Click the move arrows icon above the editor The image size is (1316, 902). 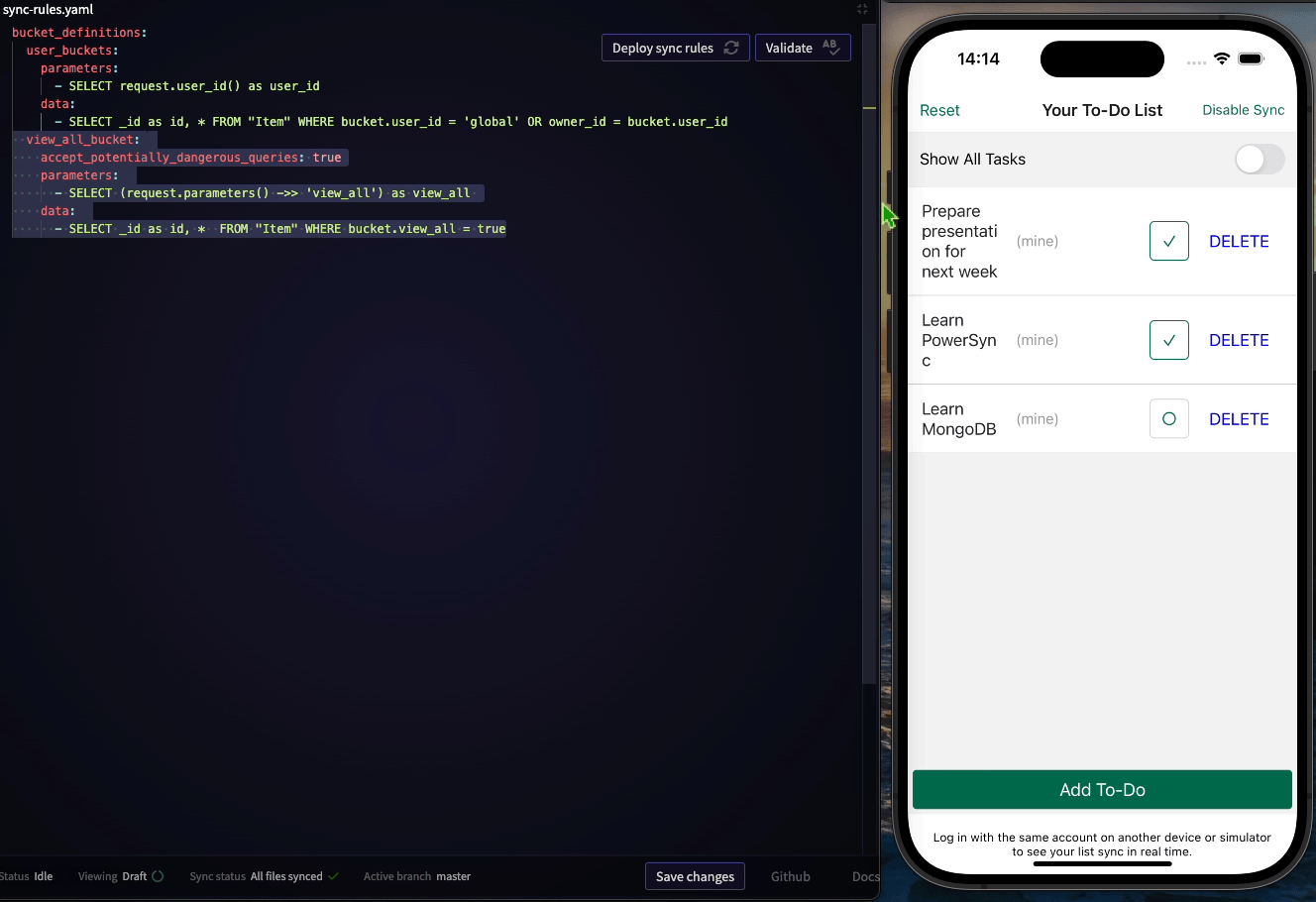(861, 9)
